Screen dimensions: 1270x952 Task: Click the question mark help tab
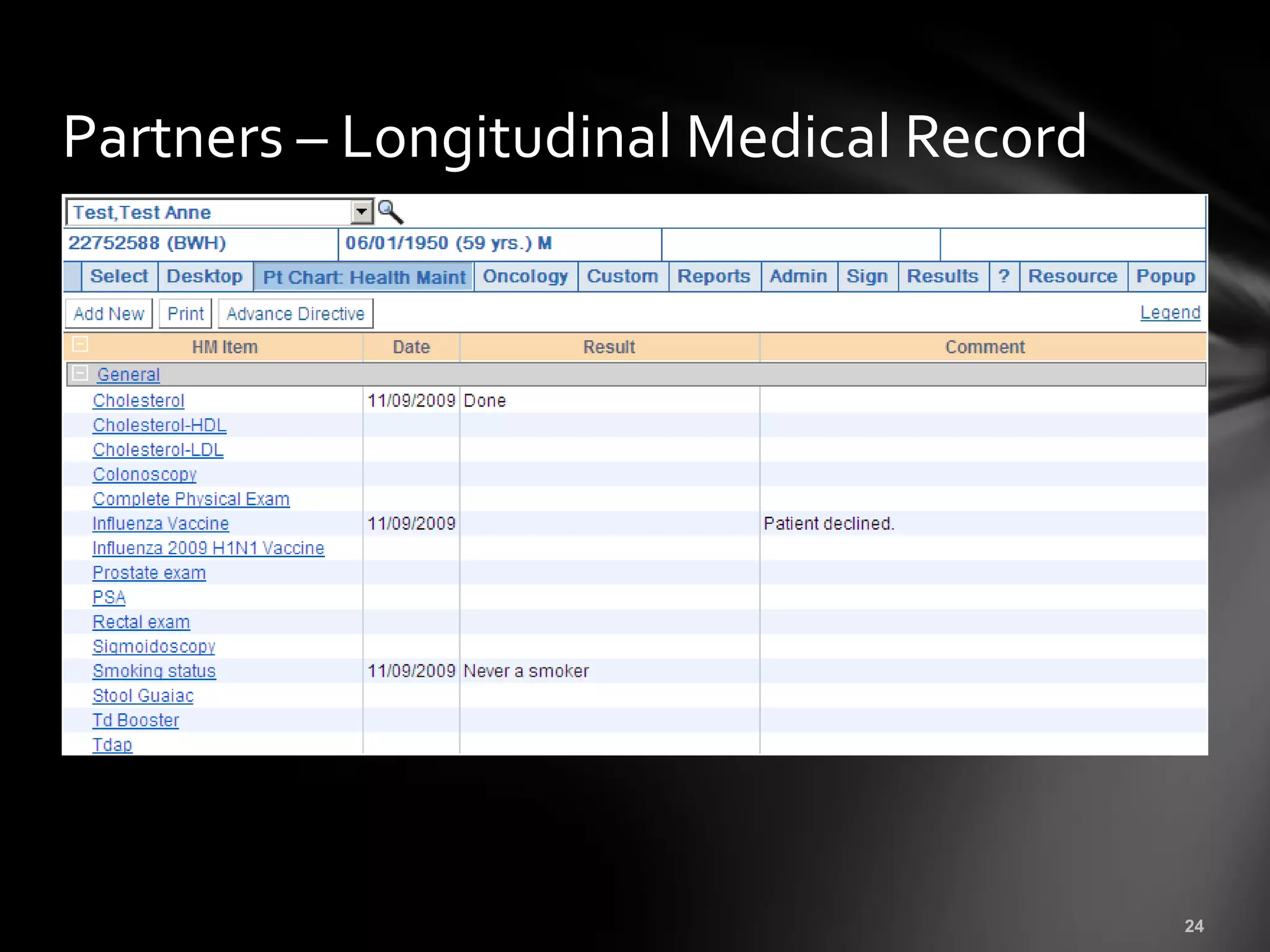[x=1004, y=276]
